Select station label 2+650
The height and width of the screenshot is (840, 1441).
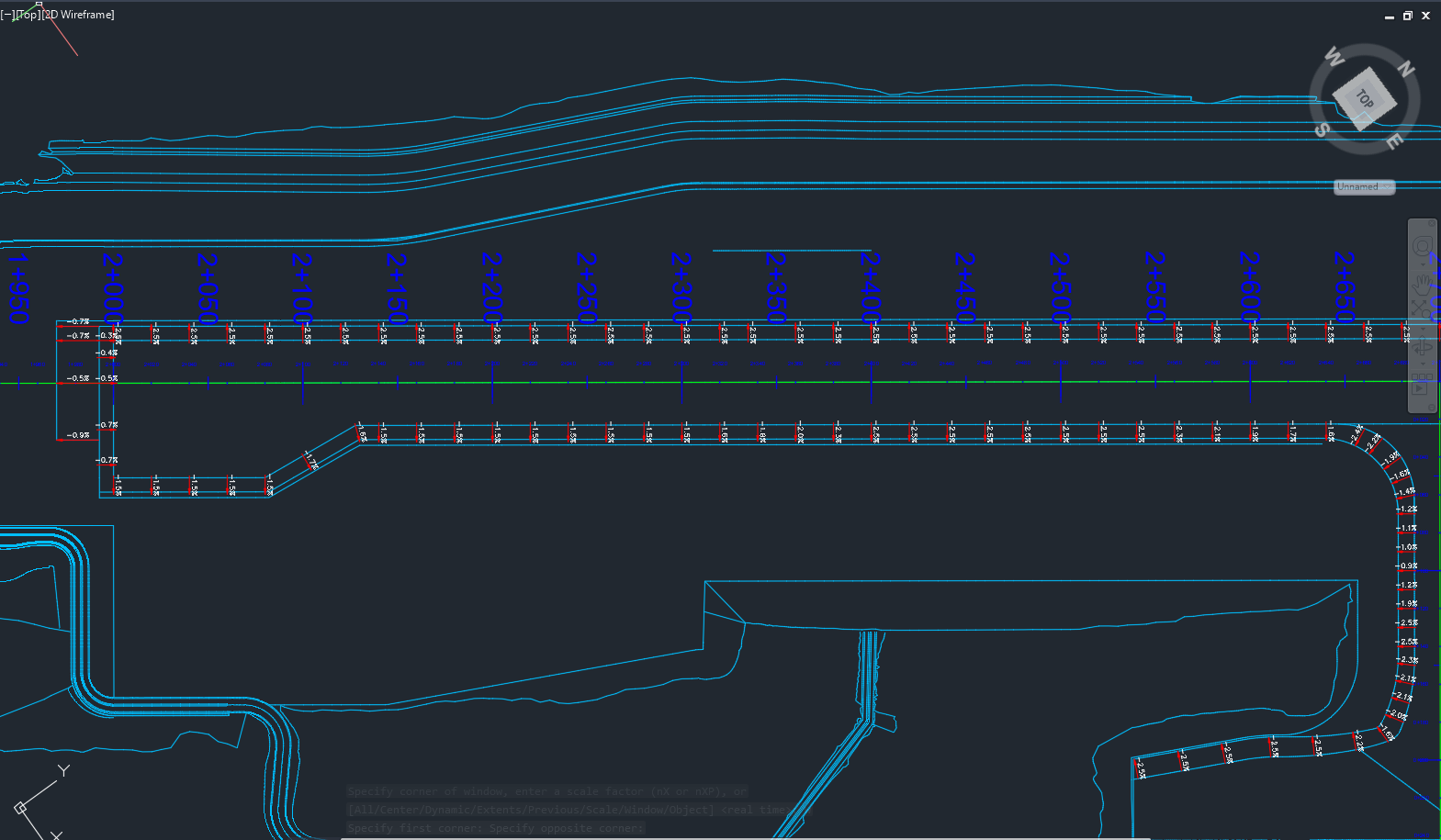pos(1344,288)
